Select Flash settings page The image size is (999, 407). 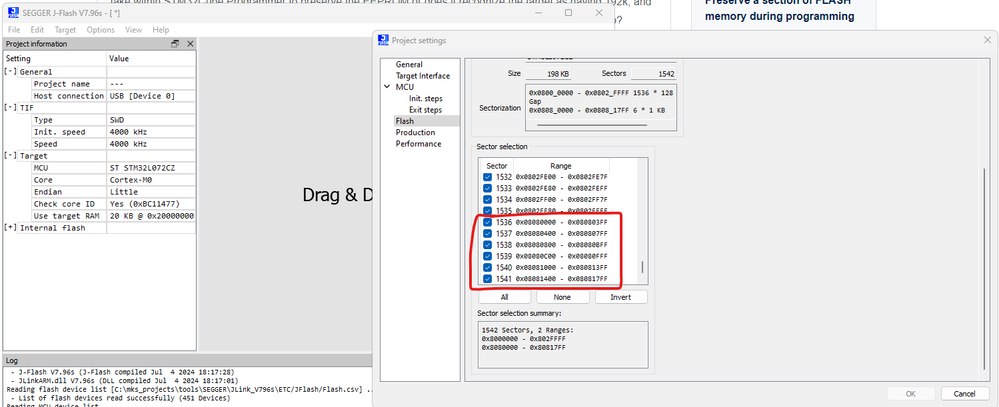point(404,121)
